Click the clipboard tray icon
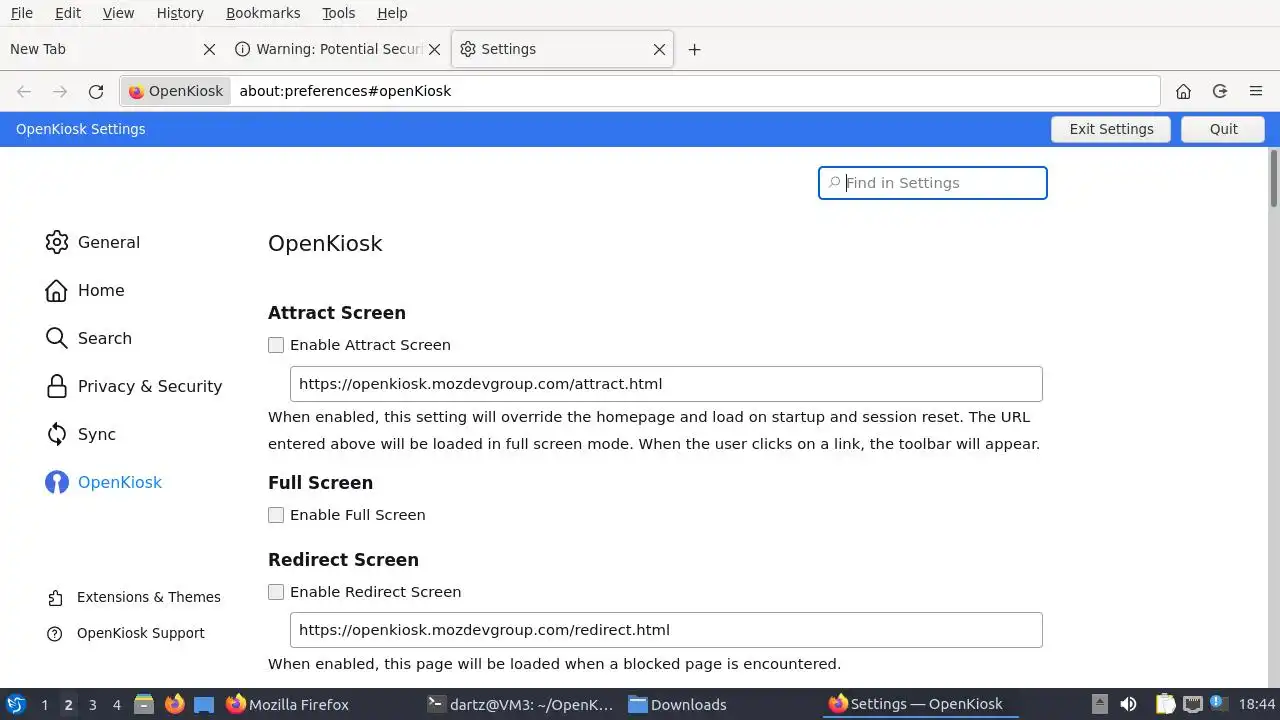The height and width of the screenshot is (720, 1280). click(1165, 704)
